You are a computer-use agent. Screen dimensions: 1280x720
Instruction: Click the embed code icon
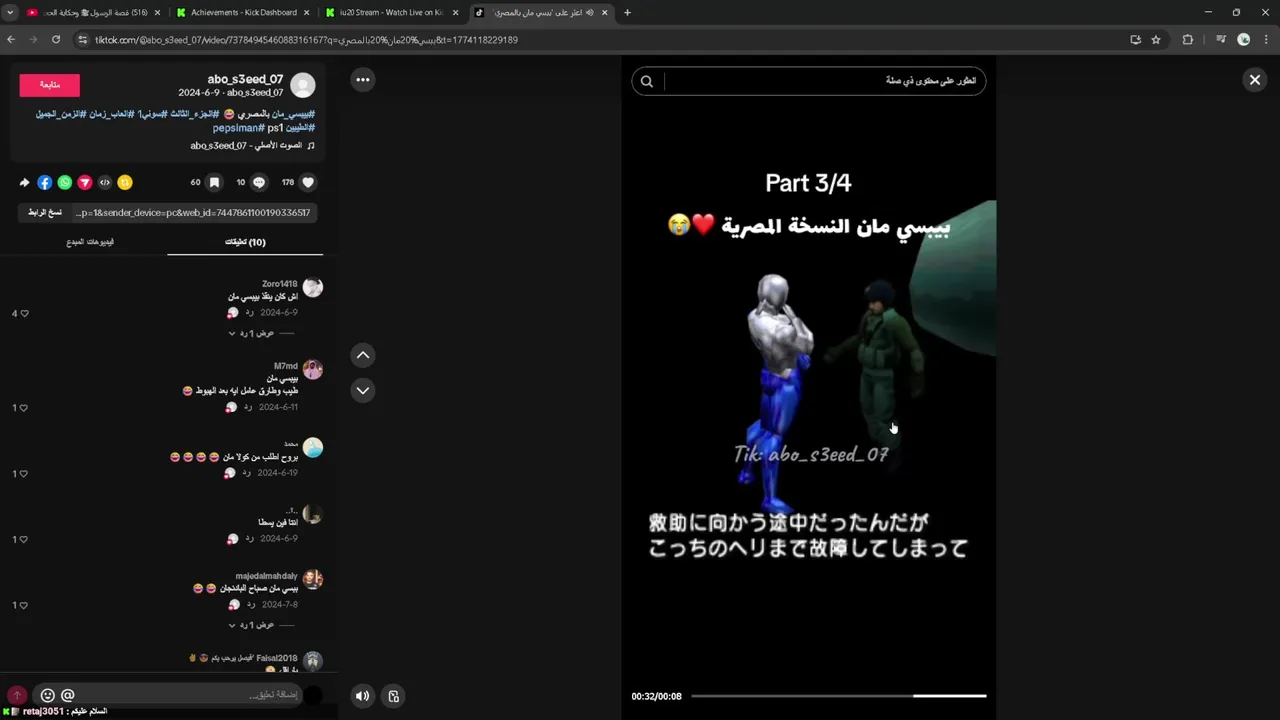click(105, 183)
